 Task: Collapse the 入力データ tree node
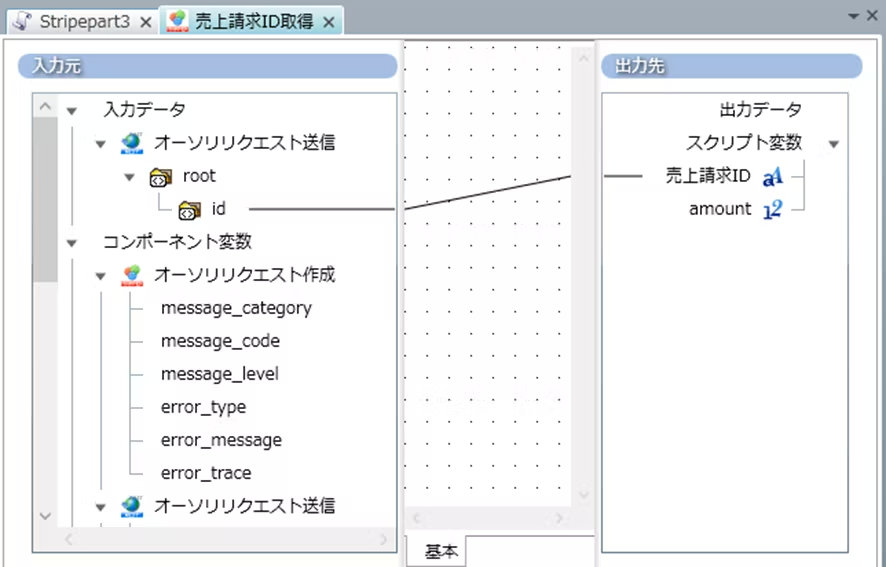tap(72, 111)
